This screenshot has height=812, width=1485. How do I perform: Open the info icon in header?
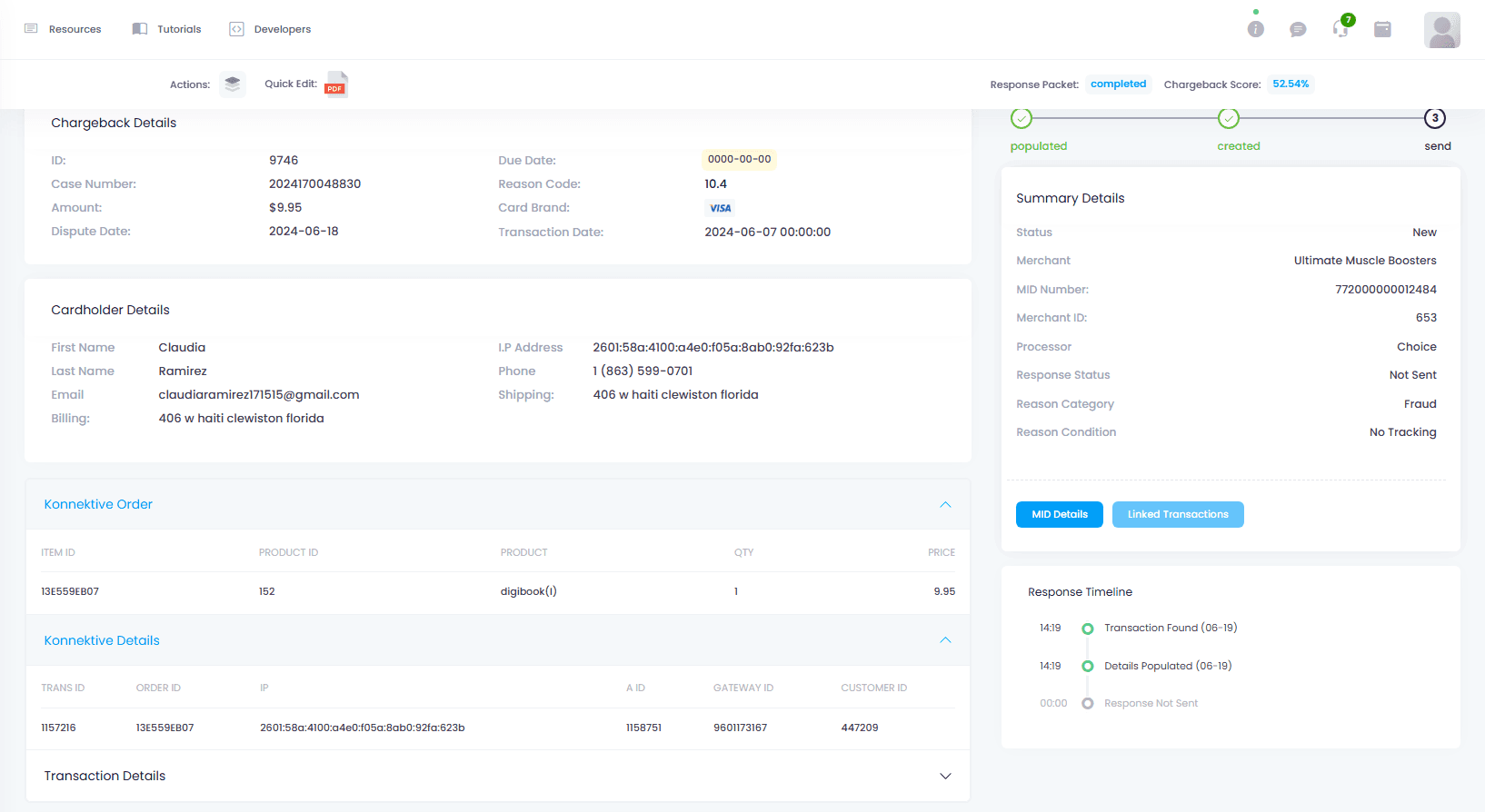(1256, 29)
